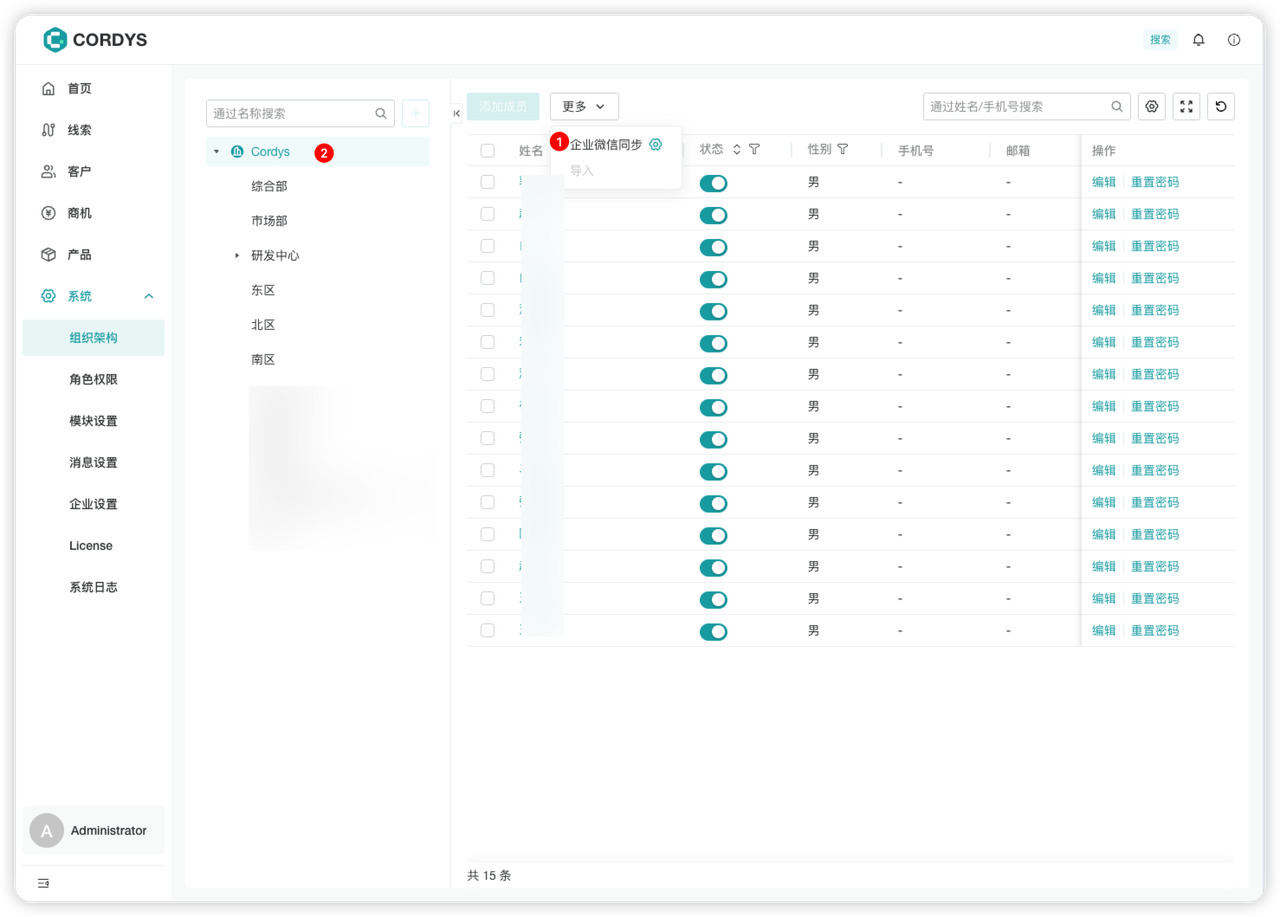Open License in the sidebar
1280x917 pixels.
93,546
